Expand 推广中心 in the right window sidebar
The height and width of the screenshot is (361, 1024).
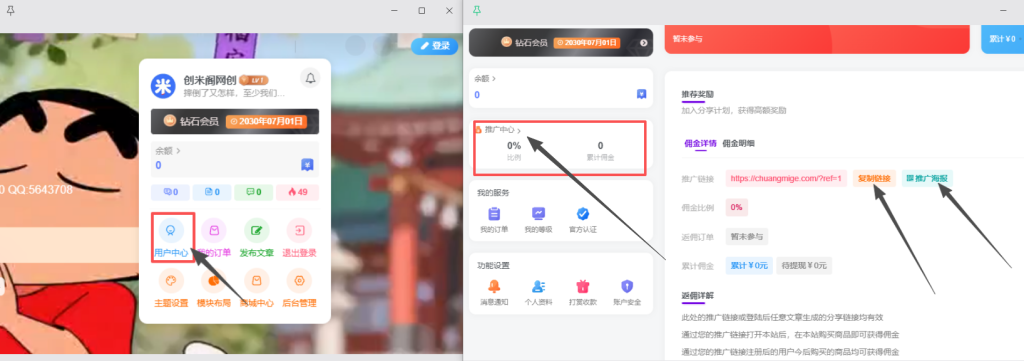coord(503,130)
